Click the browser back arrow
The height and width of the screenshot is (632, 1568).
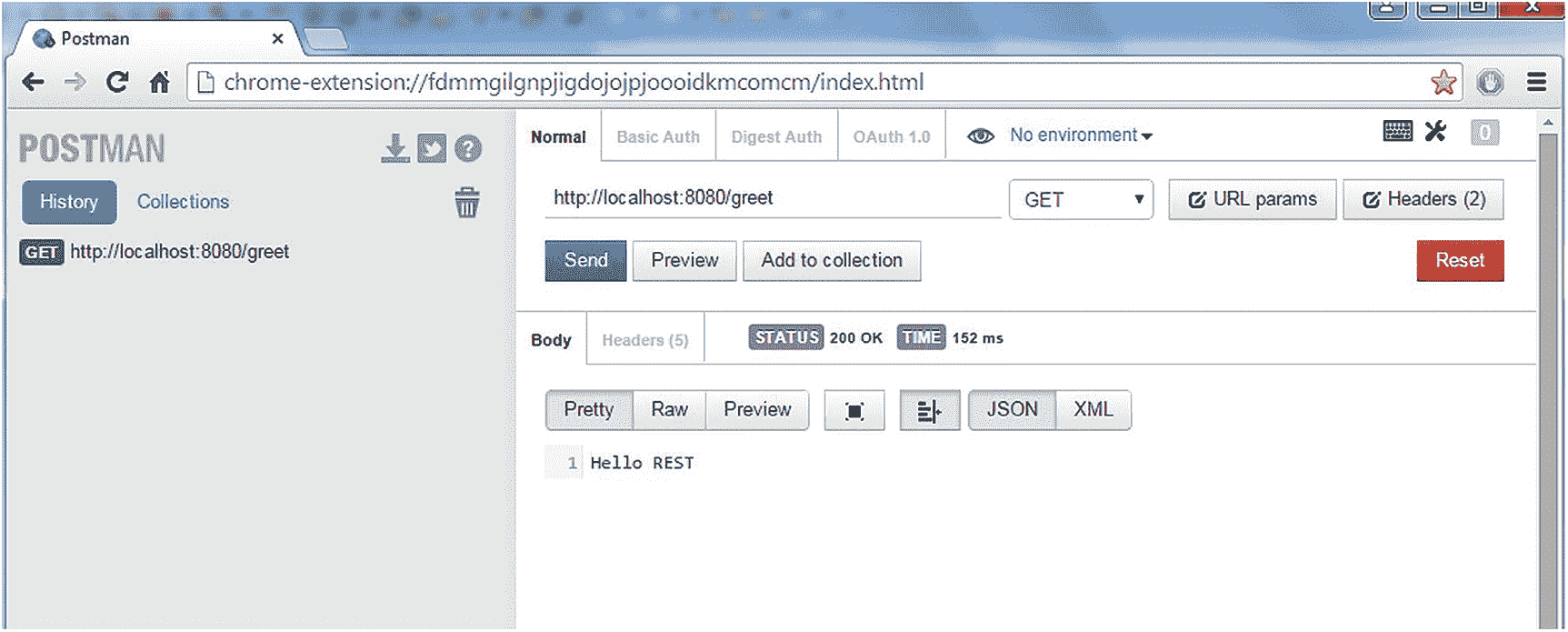(33, 83)
